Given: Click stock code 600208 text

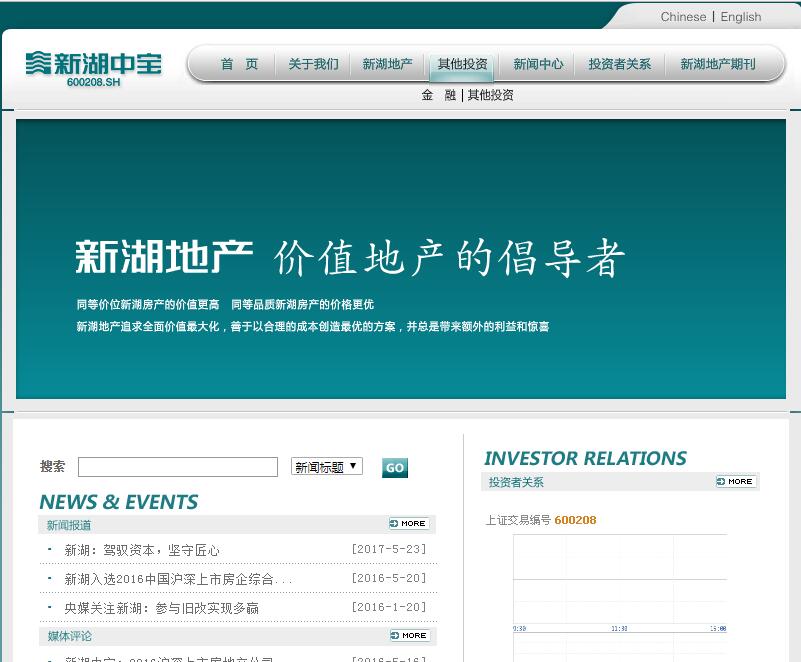Looking at the screenshot, I should coord(575,520).
